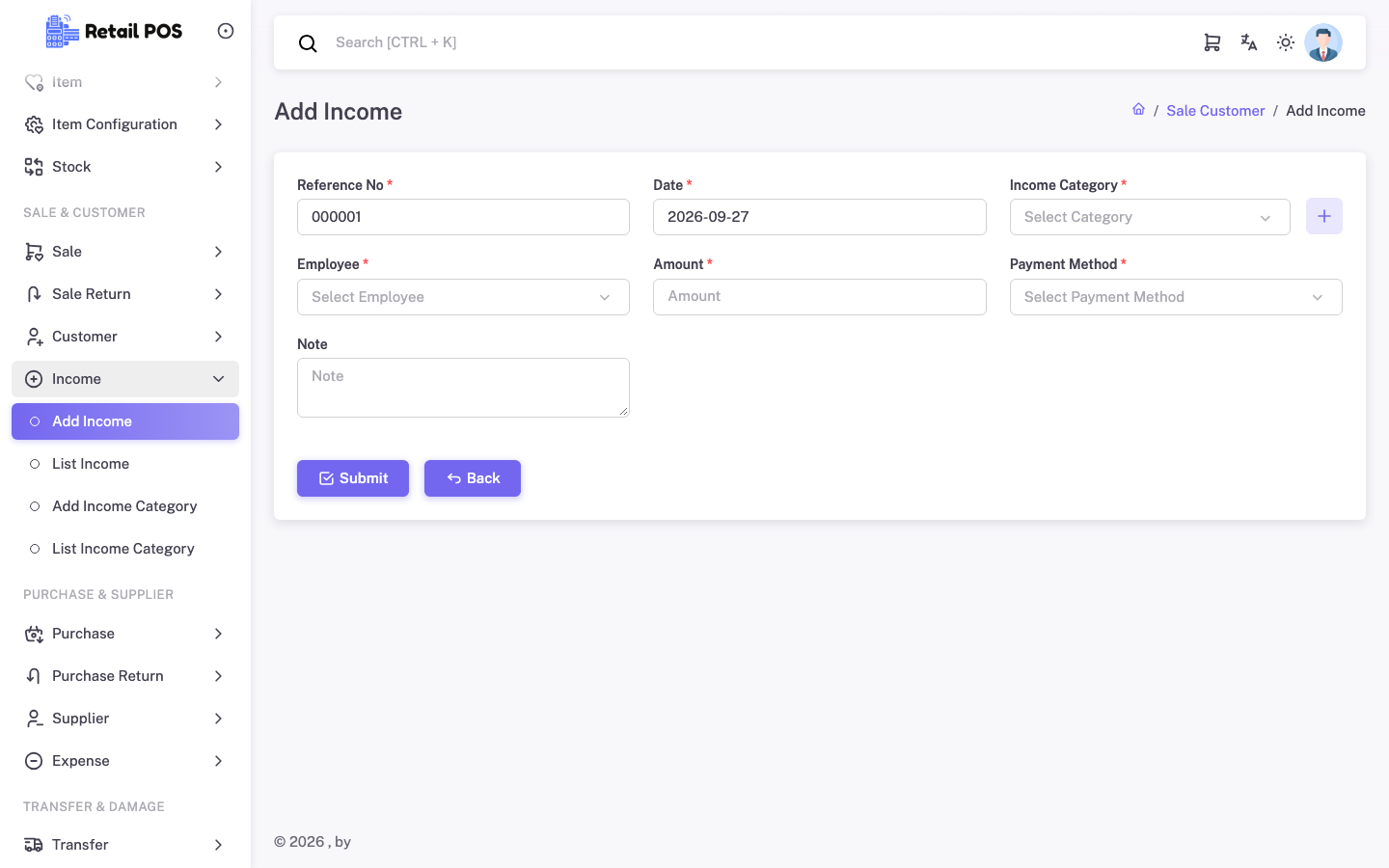
Task: Click the plus button beside Income Category
Action: coord(1324,216)
